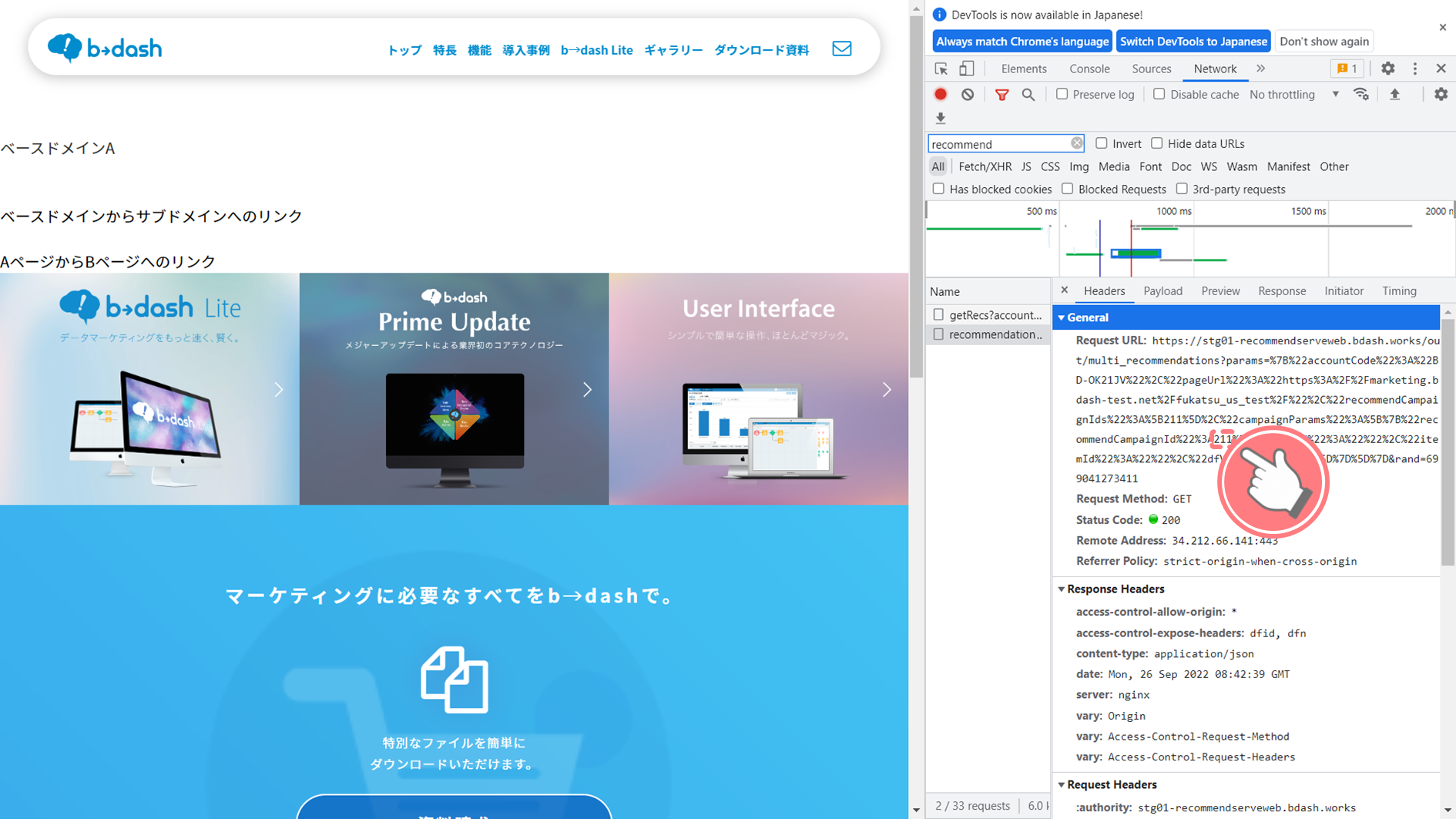Image resolution: width=1456 pixels, height=819 pixels.
Task: Open the Preview tab
Action: click(1220, 290)
